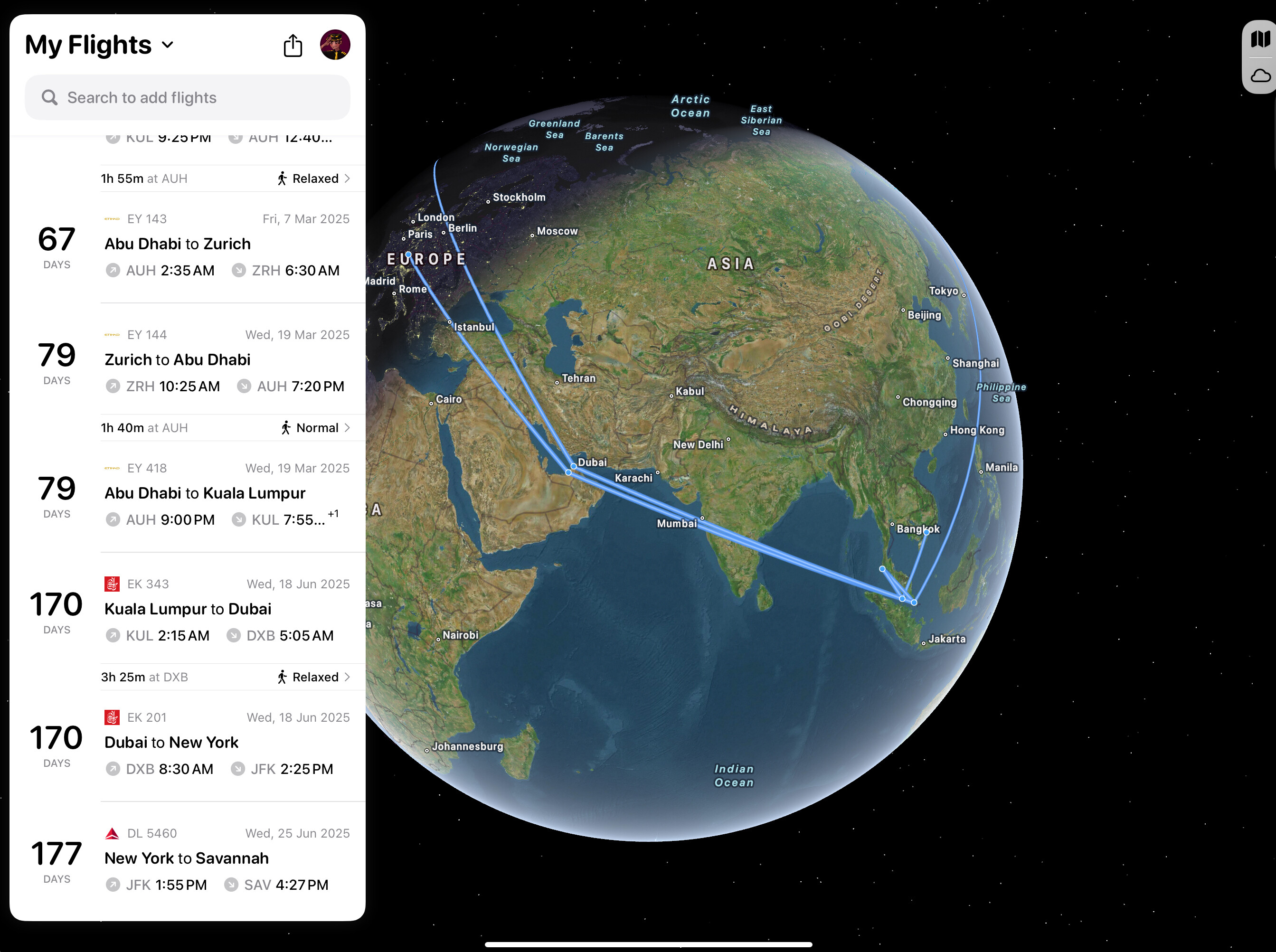Select the New York to Savannah entry
The width and height of the screenshot is (1276, 952).
(x=186, y=858)
